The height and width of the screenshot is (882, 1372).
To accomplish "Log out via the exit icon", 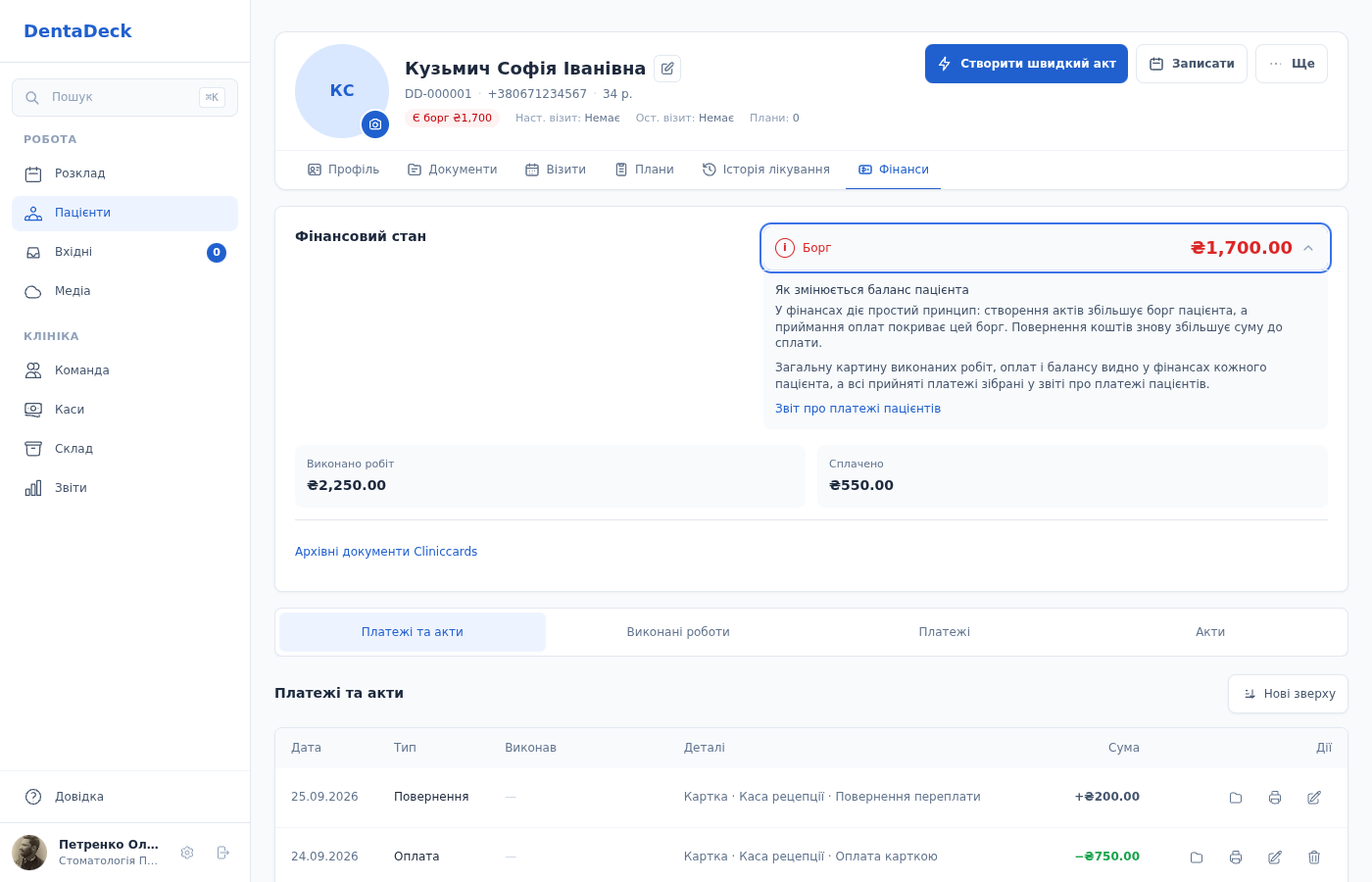I will (x=222, y=853).
